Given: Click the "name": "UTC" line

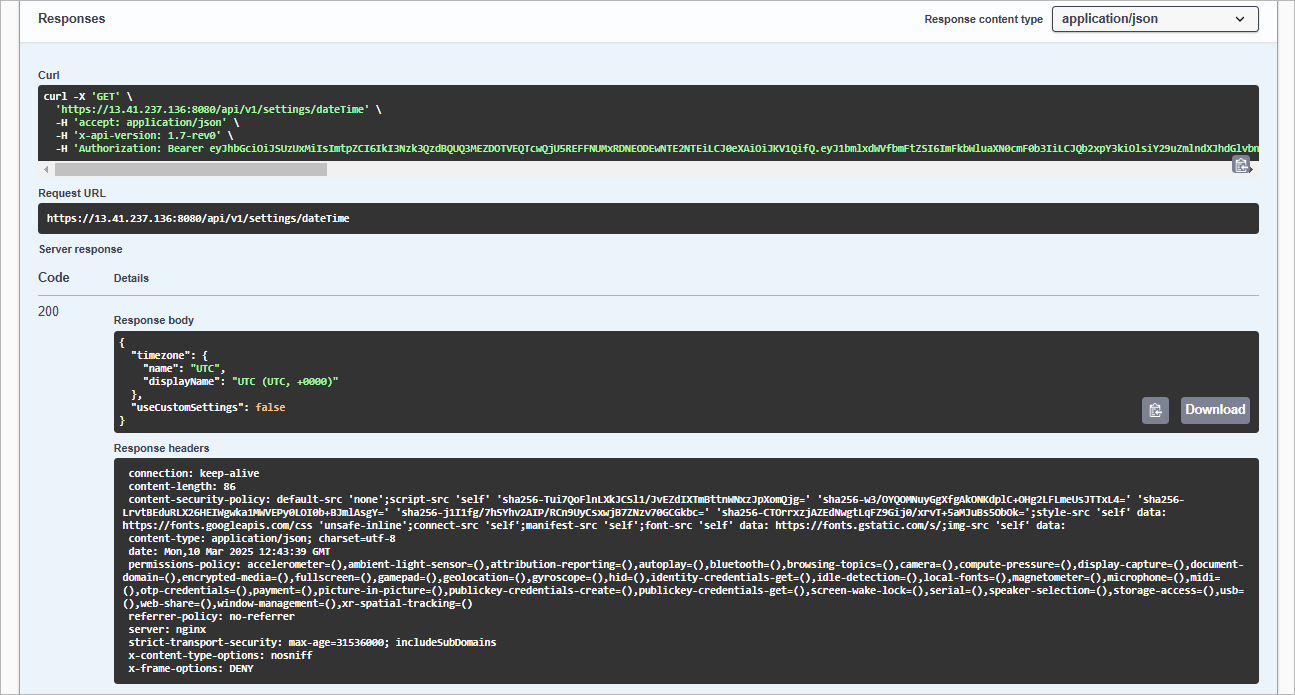Looking at the screenshot, I should pyautogui.click(x=185, y=368).
